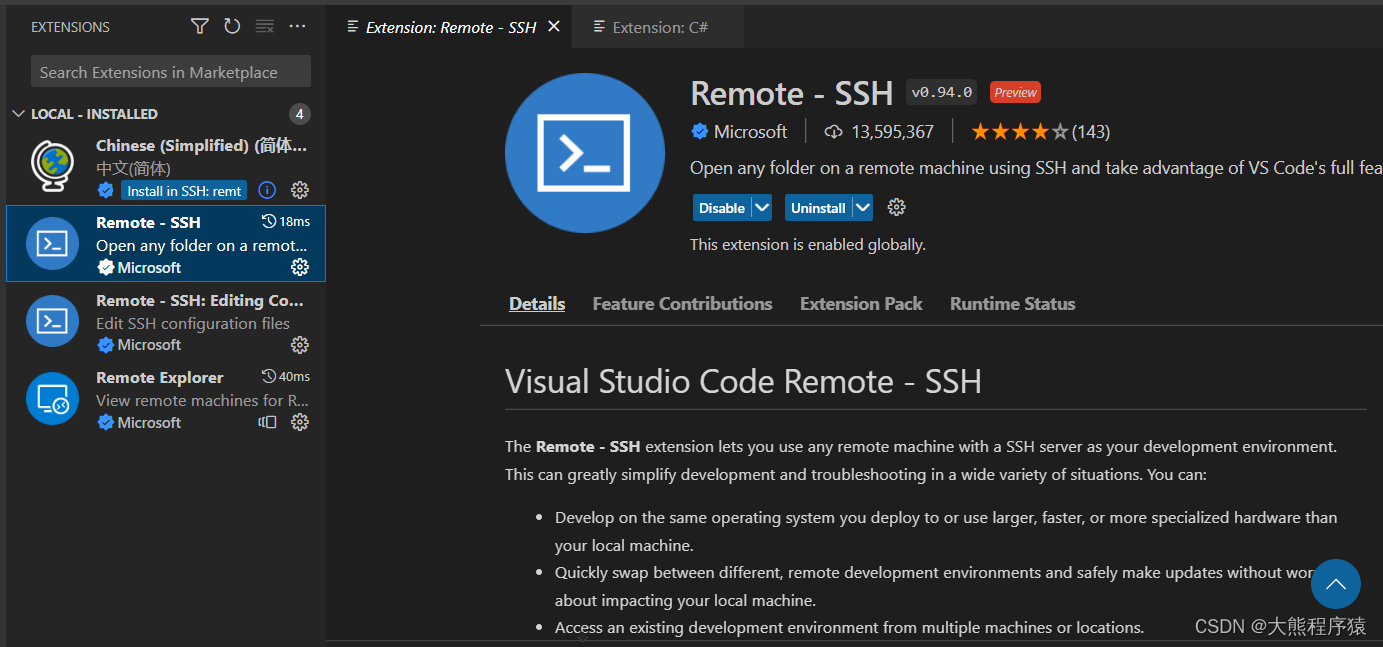Open the Runtime Status tab
1383x647 pixels.
[1012, 304]
